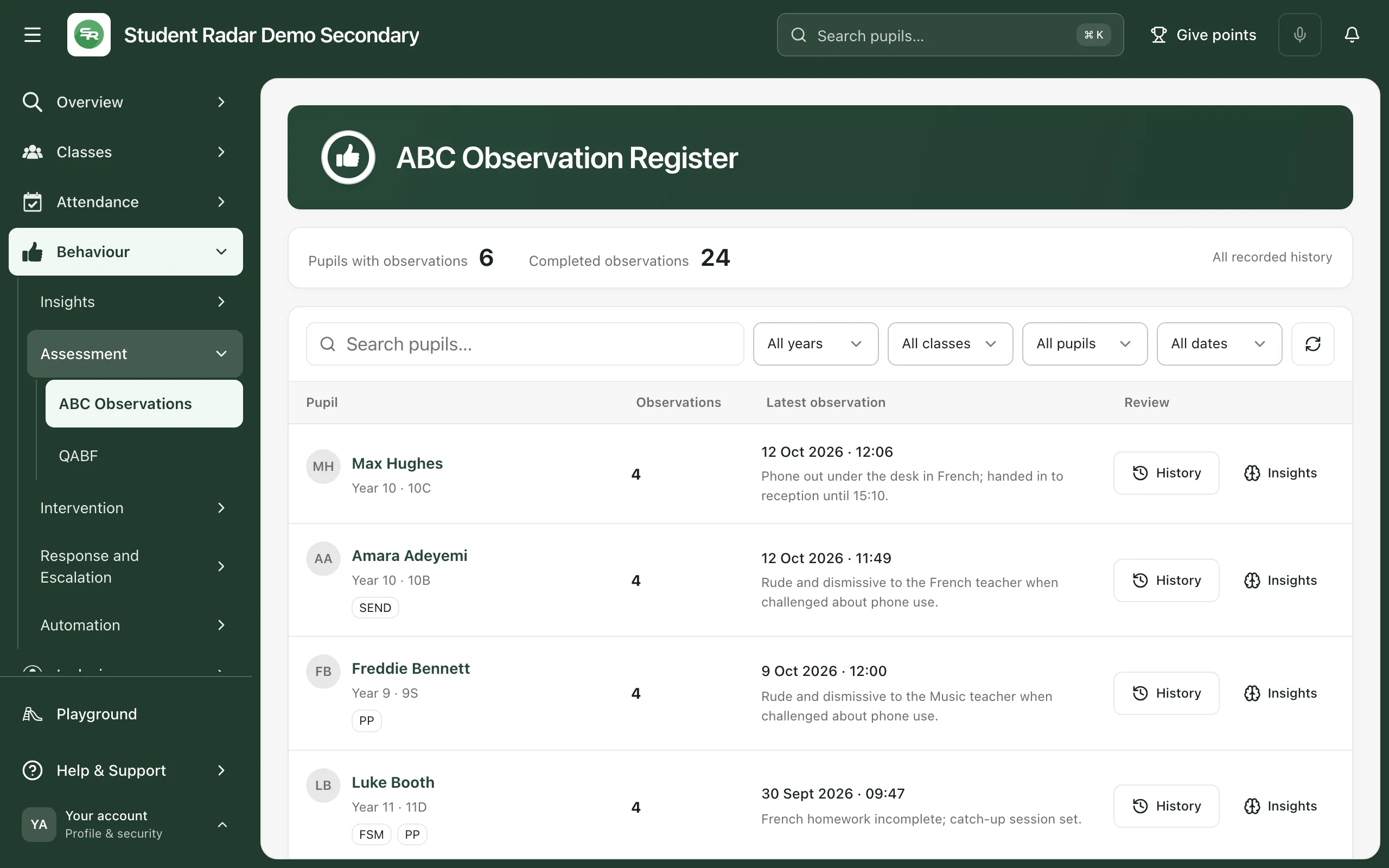Open Amara Adeyemi pupil profile
Viewport: 1389px width, 868px height.
pos(409,555)
